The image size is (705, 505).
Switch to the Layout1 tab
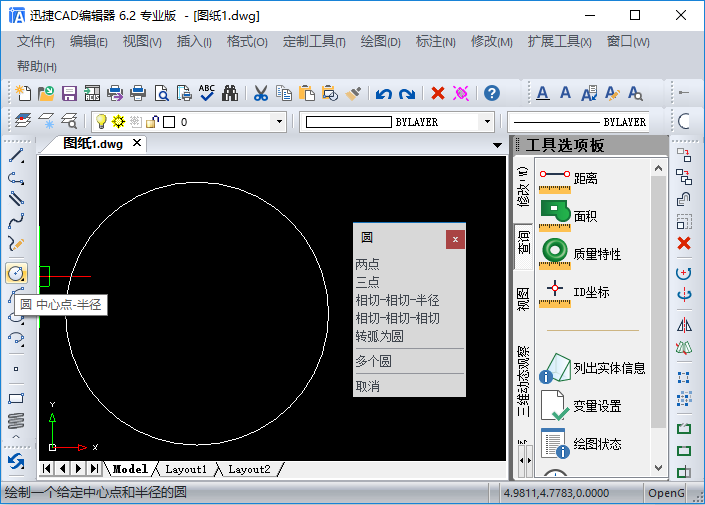coord(186,469)
